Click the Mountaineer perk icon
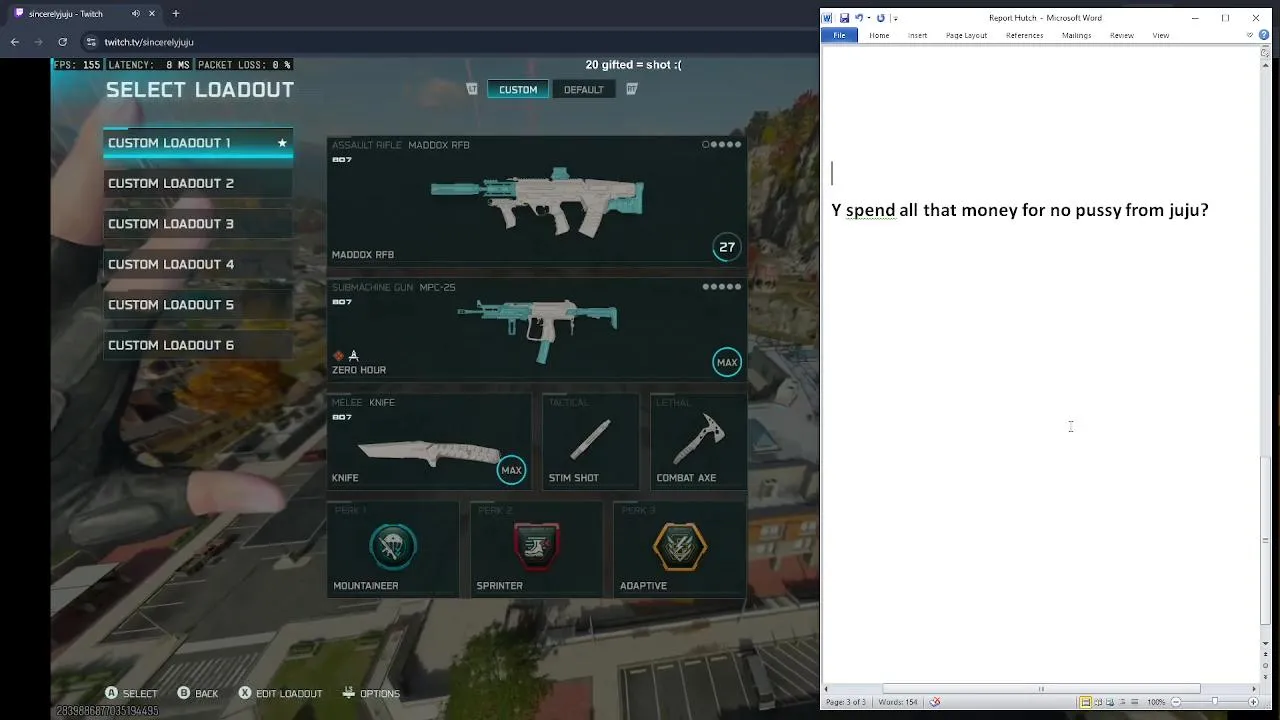This screenshot has height=720, width=1280. point(393,546)
